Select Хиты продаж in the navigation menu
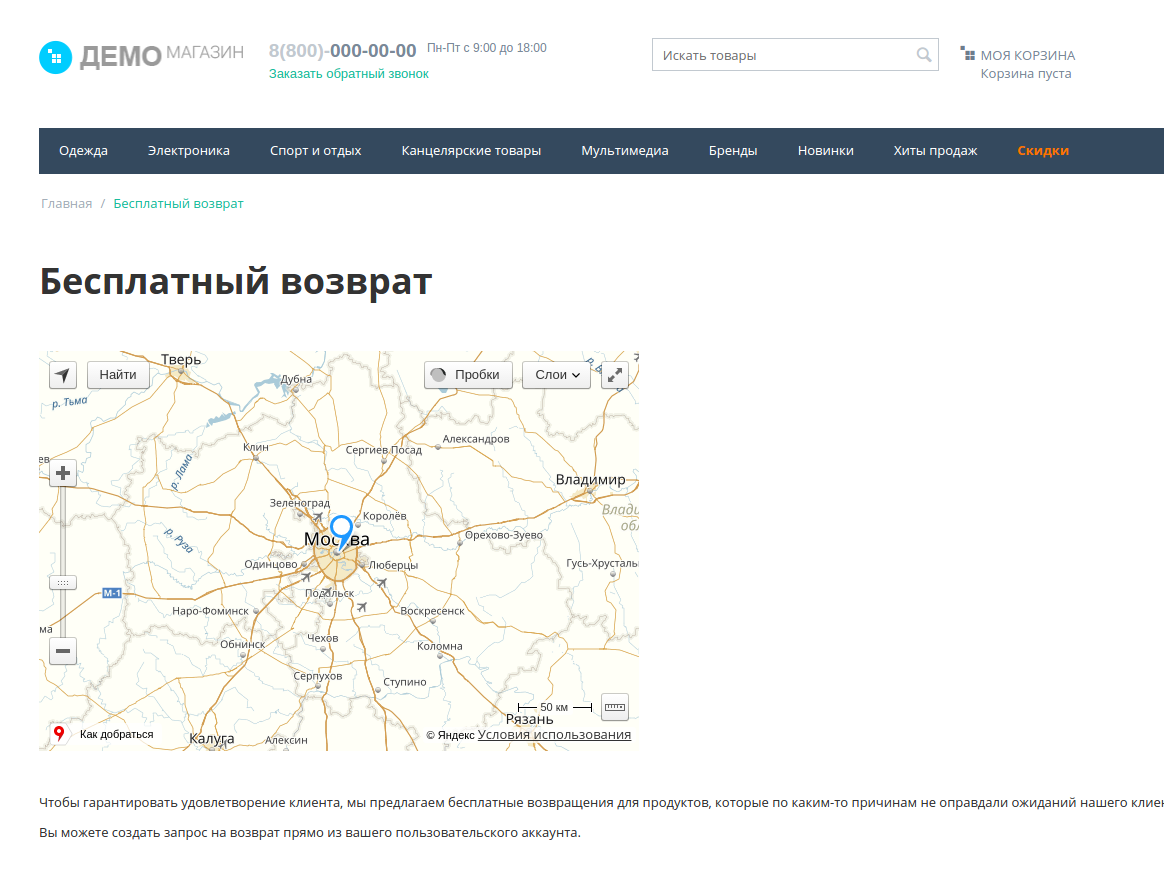This screenshot has width=1164, height=886. click(x=935, y=151)
